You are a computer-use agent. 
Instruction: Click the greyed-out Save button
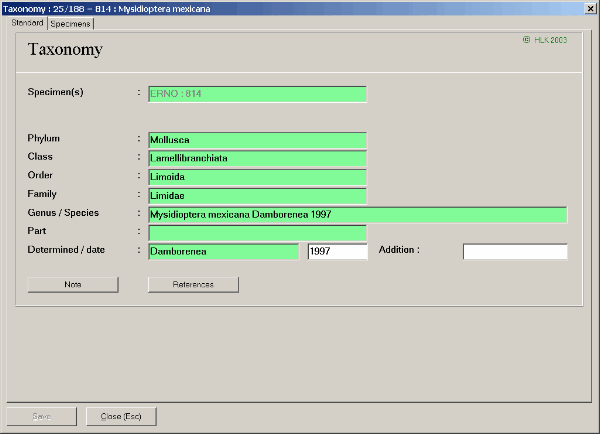[42, 416]
